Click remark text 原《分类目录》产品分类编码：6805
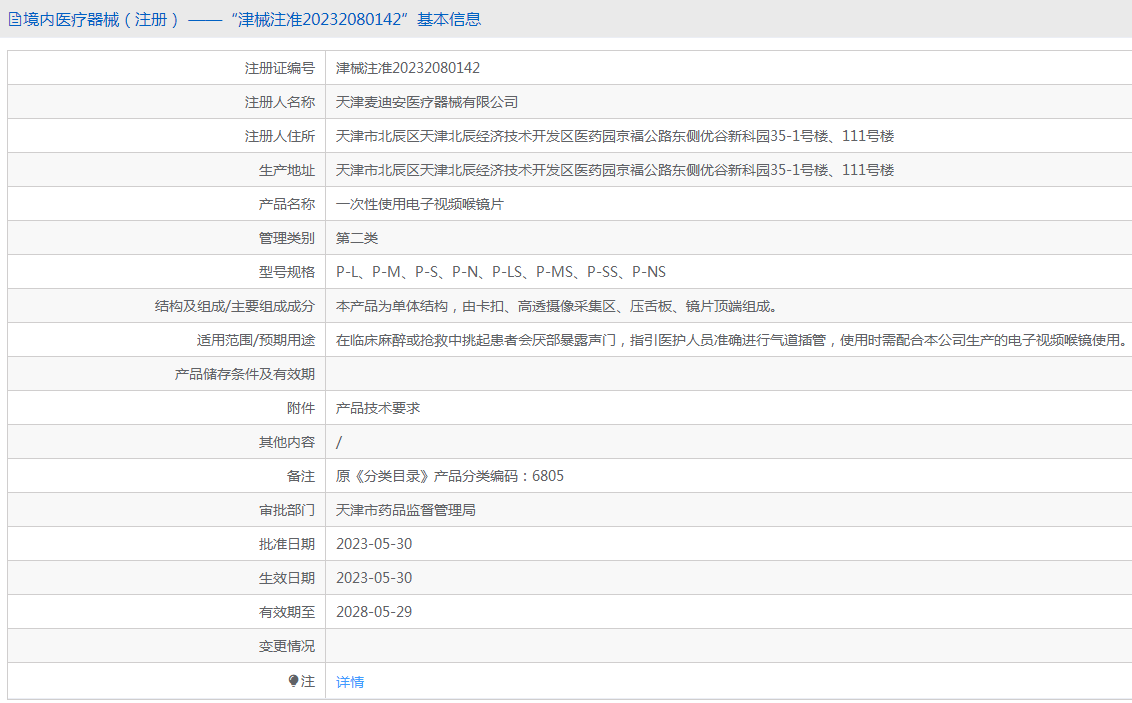This screenshot has height=703, width=1132. 450,476
